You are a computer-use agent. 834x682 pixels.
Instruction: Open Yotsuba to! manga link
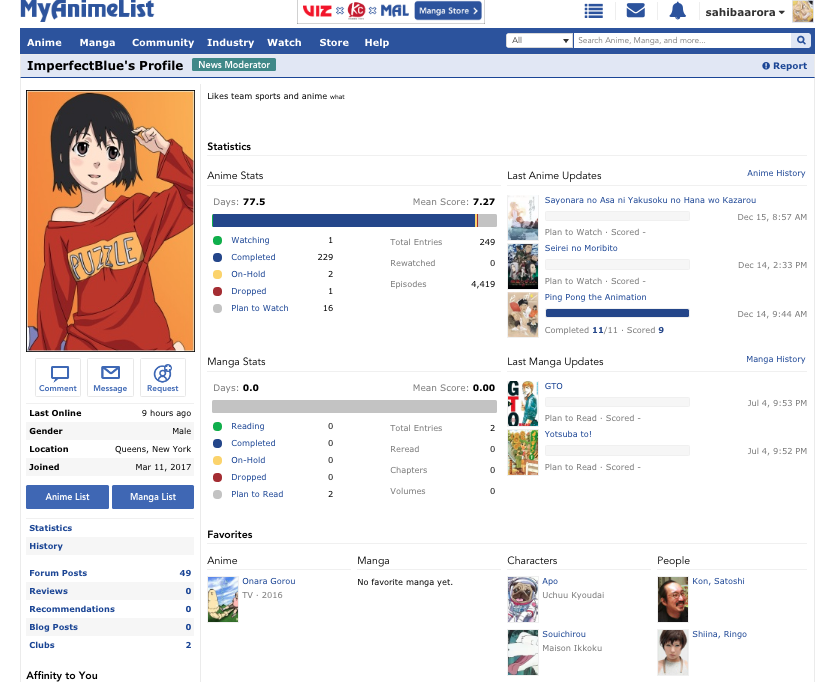pyautogui.click(x=568, y=435)
